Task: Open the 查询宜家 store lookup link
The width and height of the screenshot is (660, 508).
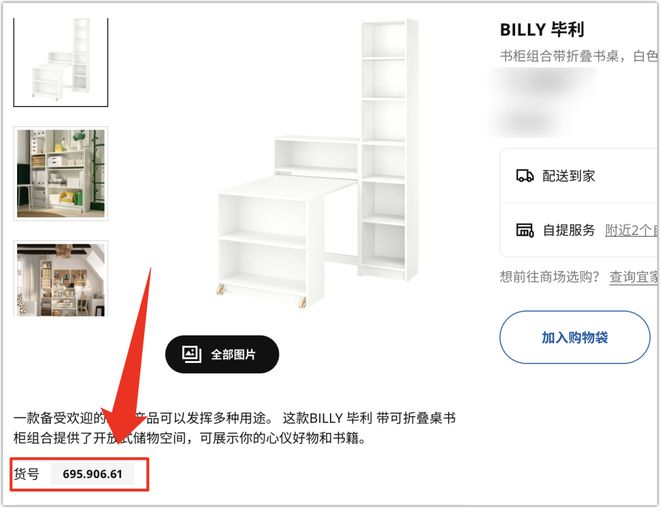Action: pyautogui.click(x=634, y=277)
